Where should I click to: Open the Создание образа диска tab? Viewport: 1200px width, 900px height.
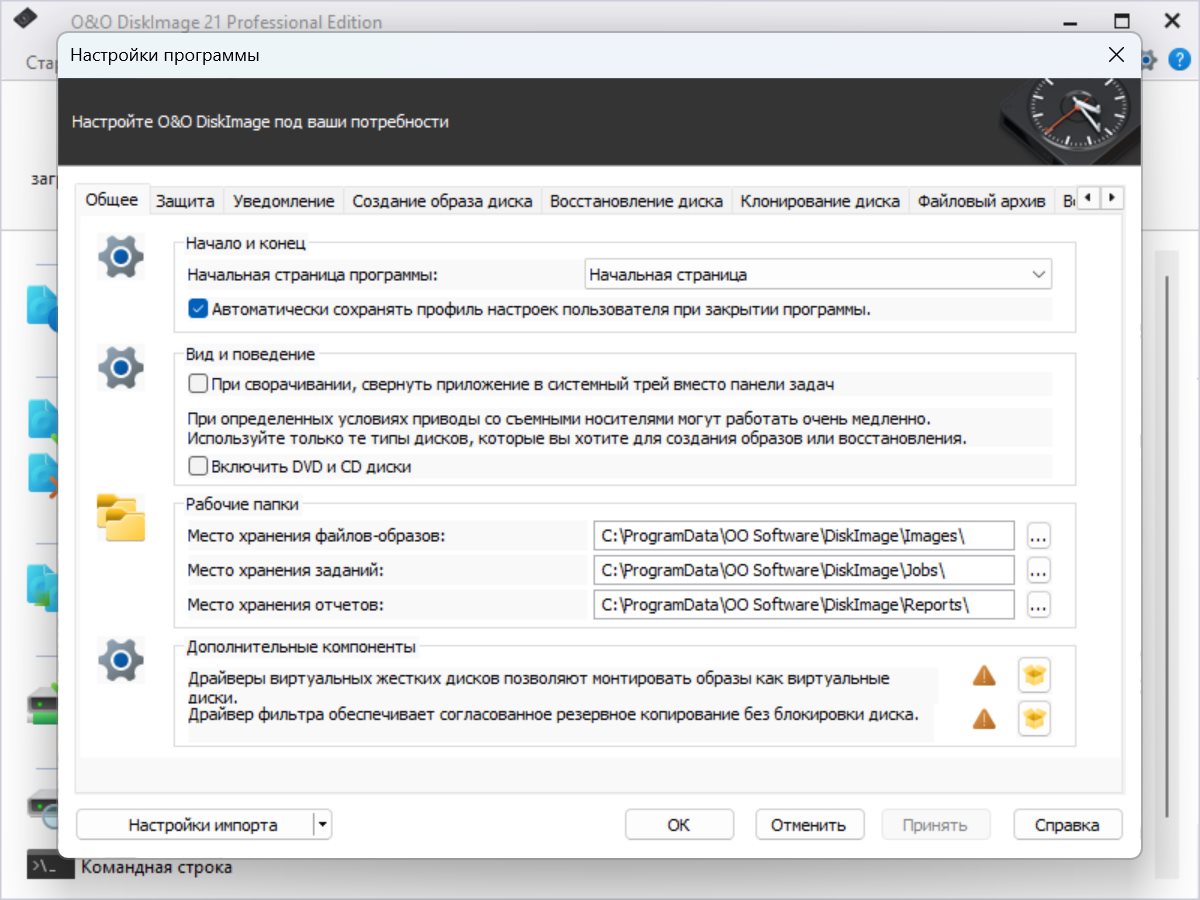click(x=442, y=201)
